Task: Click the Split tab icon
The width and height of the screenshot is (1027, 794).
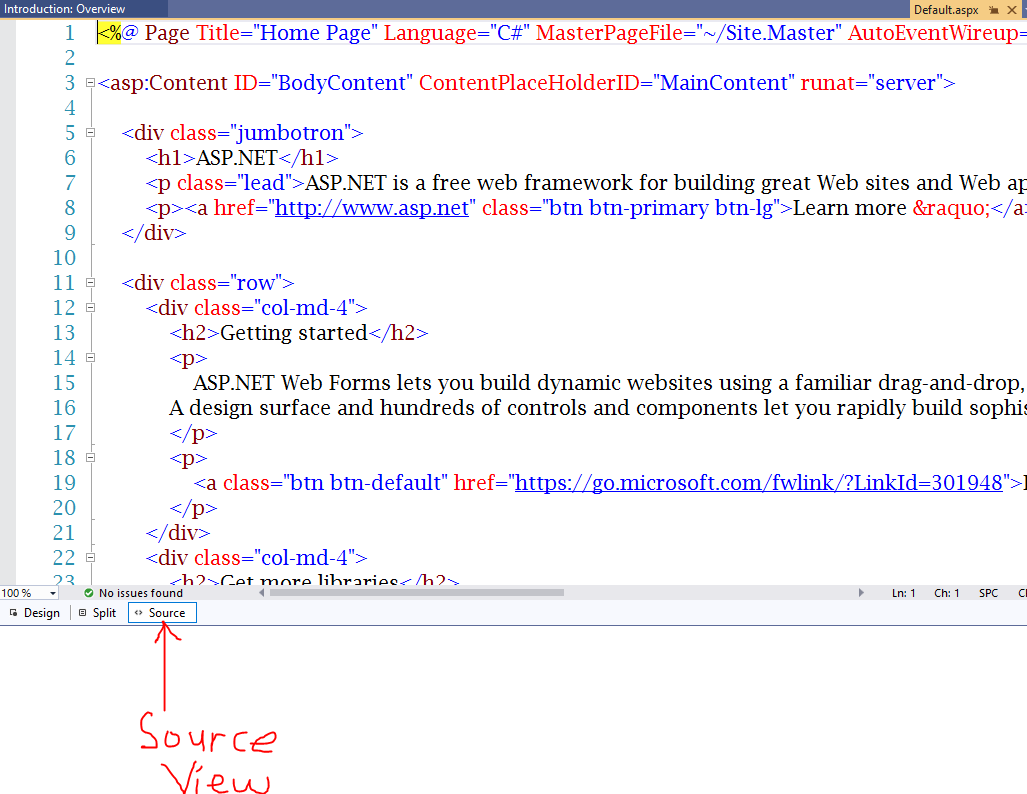Action: [83, 613]
